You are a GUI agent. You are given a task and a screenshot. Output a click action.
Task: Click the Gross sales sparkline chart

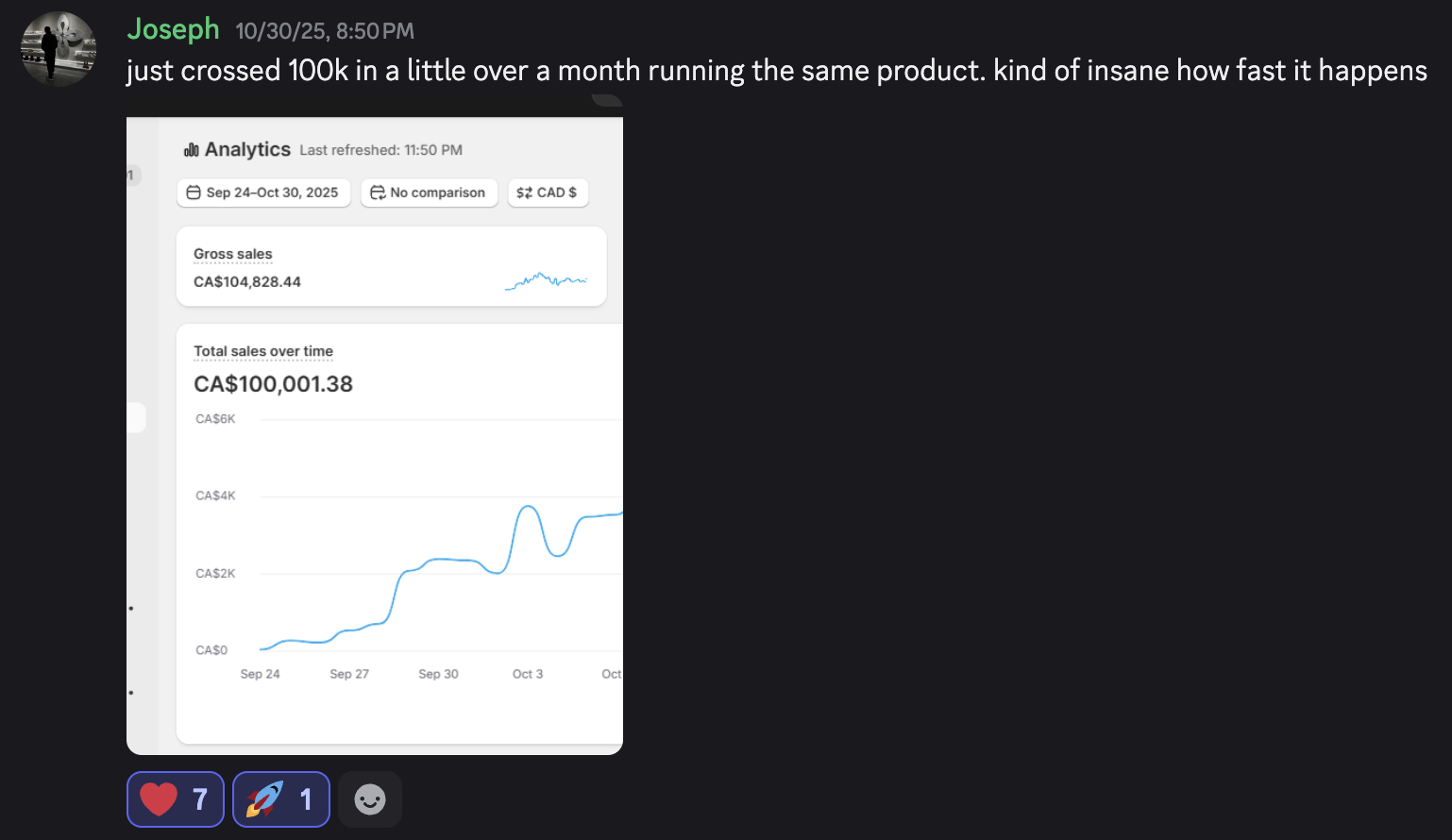click(546, 280)
